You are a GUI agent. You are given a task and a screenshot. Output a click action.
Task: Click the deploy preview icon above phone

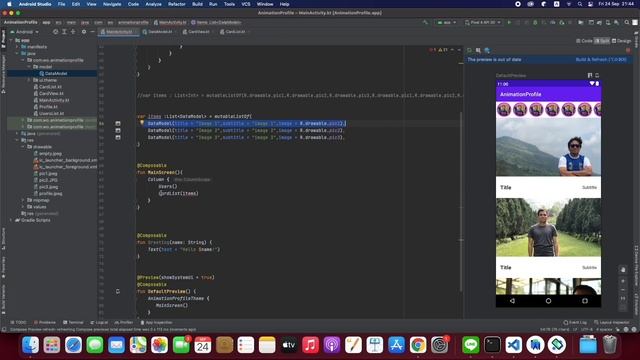(x=597, y=76)
